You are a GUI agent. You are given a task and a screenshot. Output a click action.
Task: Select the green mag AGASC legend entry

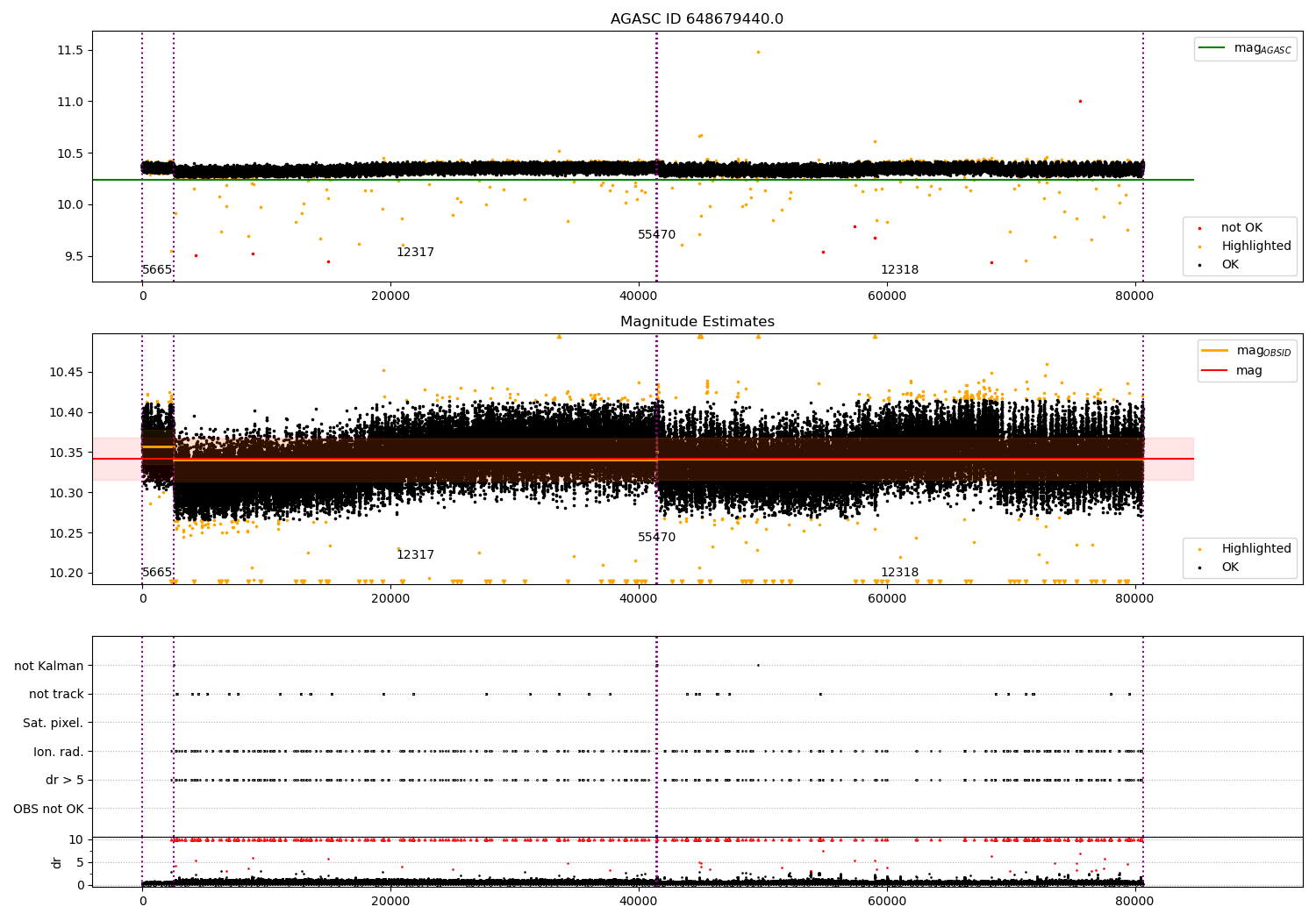coord(1245,48)
